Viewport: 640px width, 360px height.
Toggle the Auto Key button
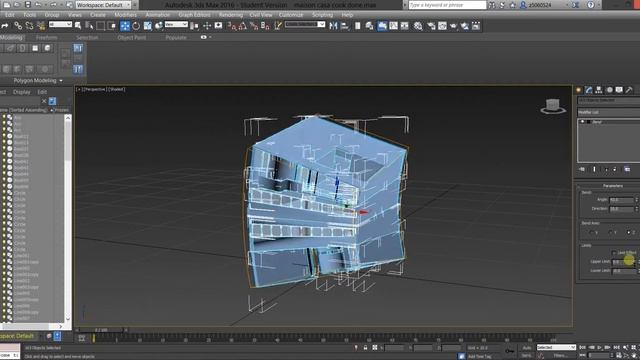527,347
